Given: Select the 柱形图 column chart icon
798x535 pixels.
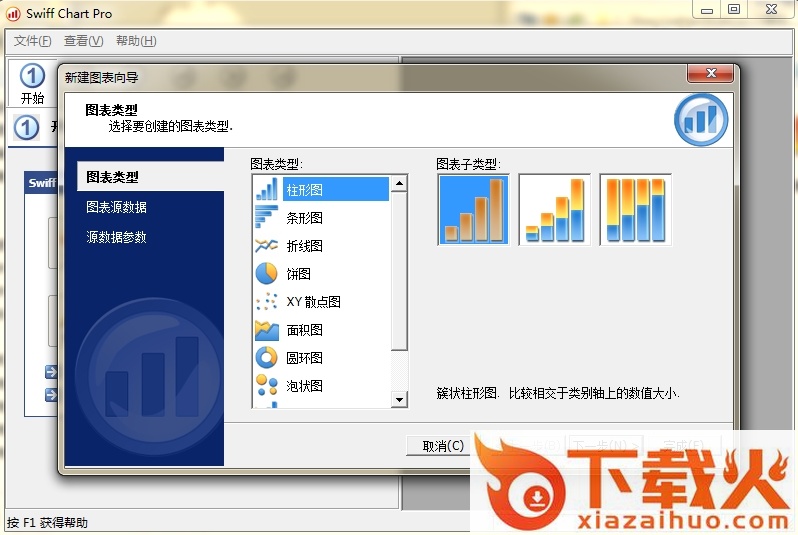Looking at the screenshot, I should [267, 190].
